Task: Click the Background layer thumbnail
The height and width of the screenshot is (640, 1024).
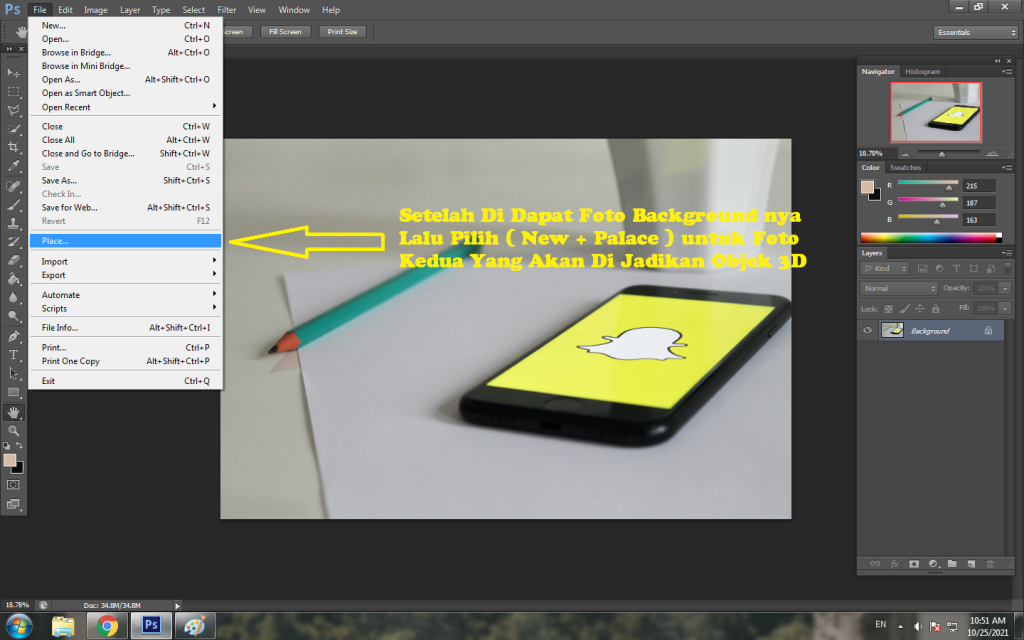Action: [x=892, y=330]
